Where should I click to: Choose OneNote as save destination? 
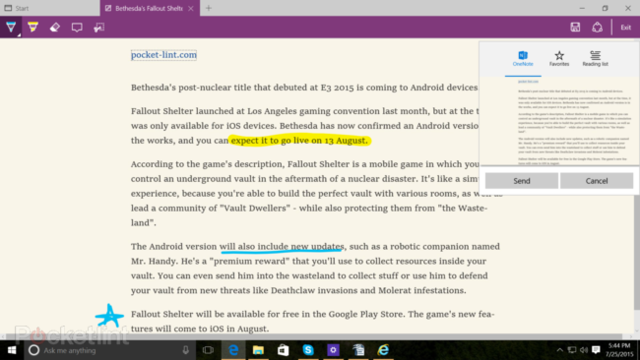[523, 58]
